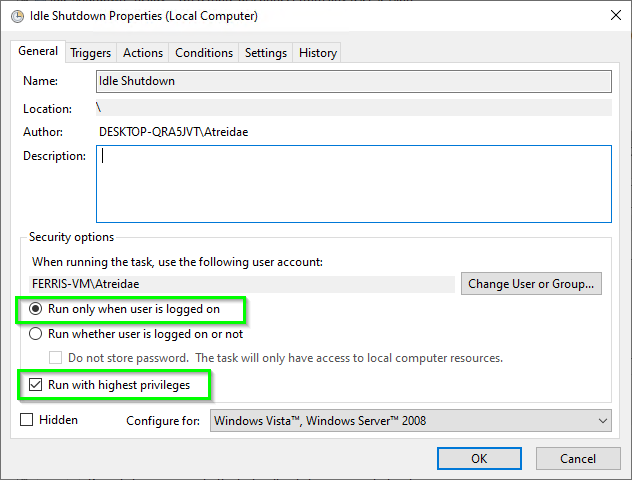Switch to the General tab
632x480 pixels.
(x=38, y=51)
